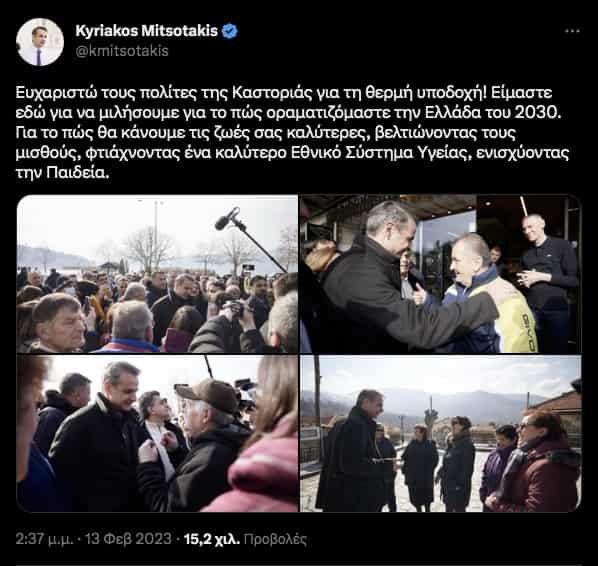Click the boom microphone in first photo
This screenshot has width=598, height=566.
250,238
